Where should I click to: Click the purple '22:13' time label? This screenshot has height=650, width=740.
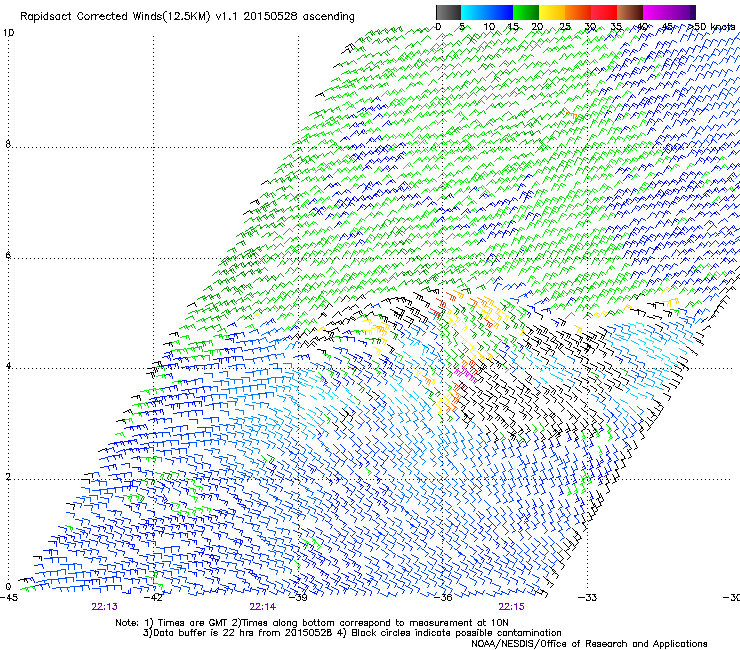pyautogui.click(x=105, y=607)
